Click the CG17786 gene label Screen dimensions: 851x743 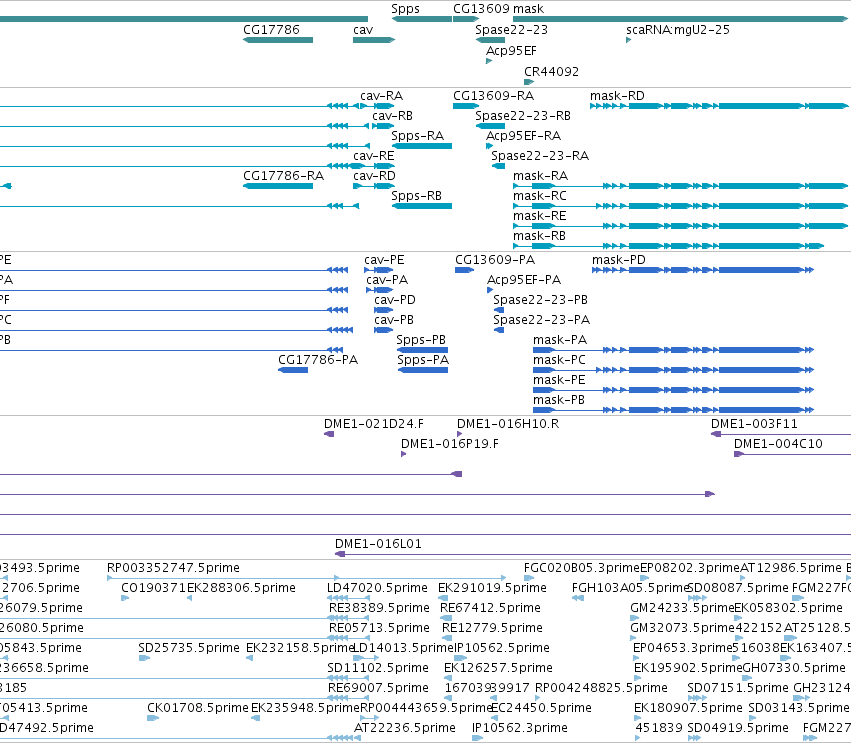[271, 30]
